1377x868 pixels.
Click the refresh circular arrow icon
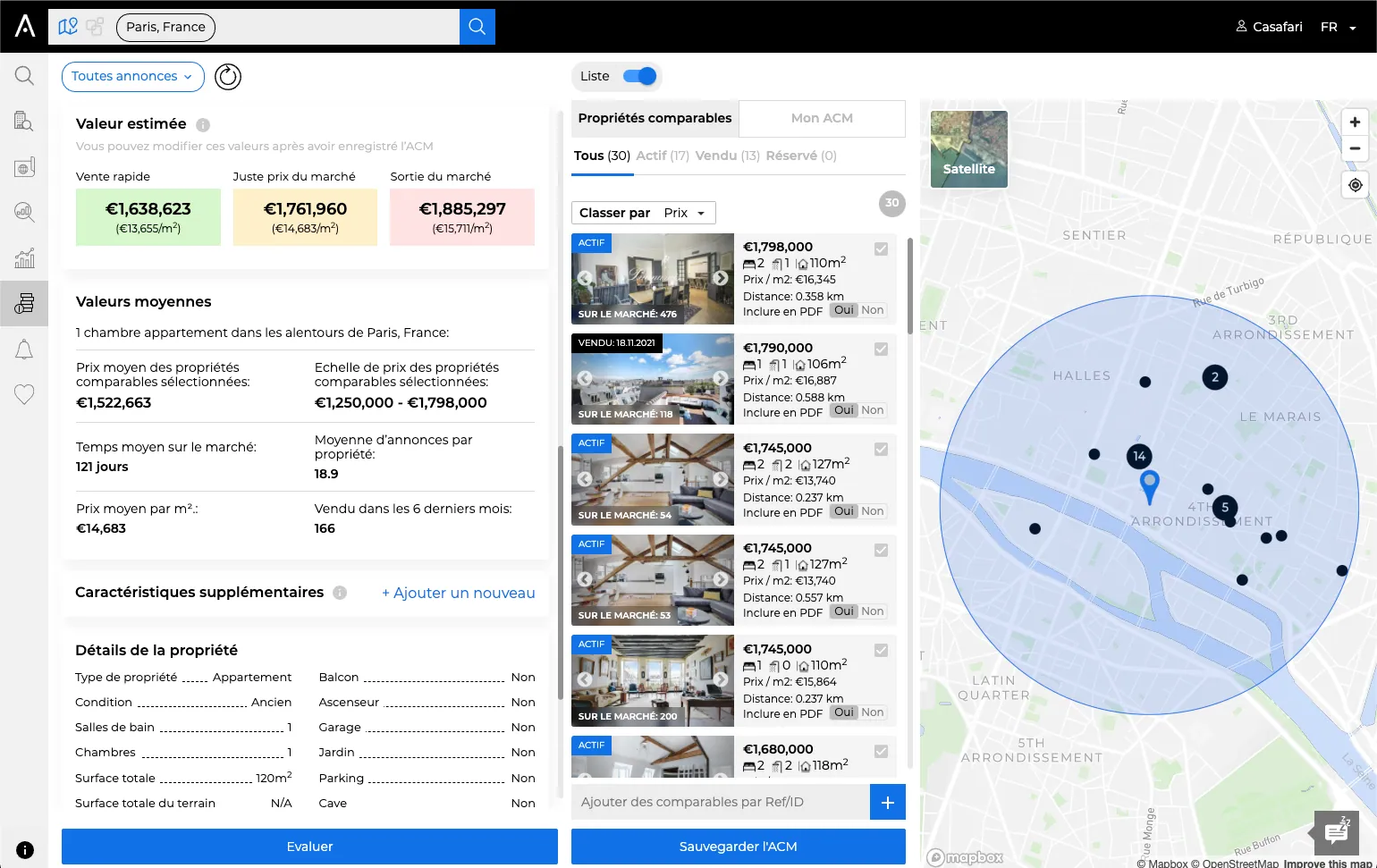point(228,77)
